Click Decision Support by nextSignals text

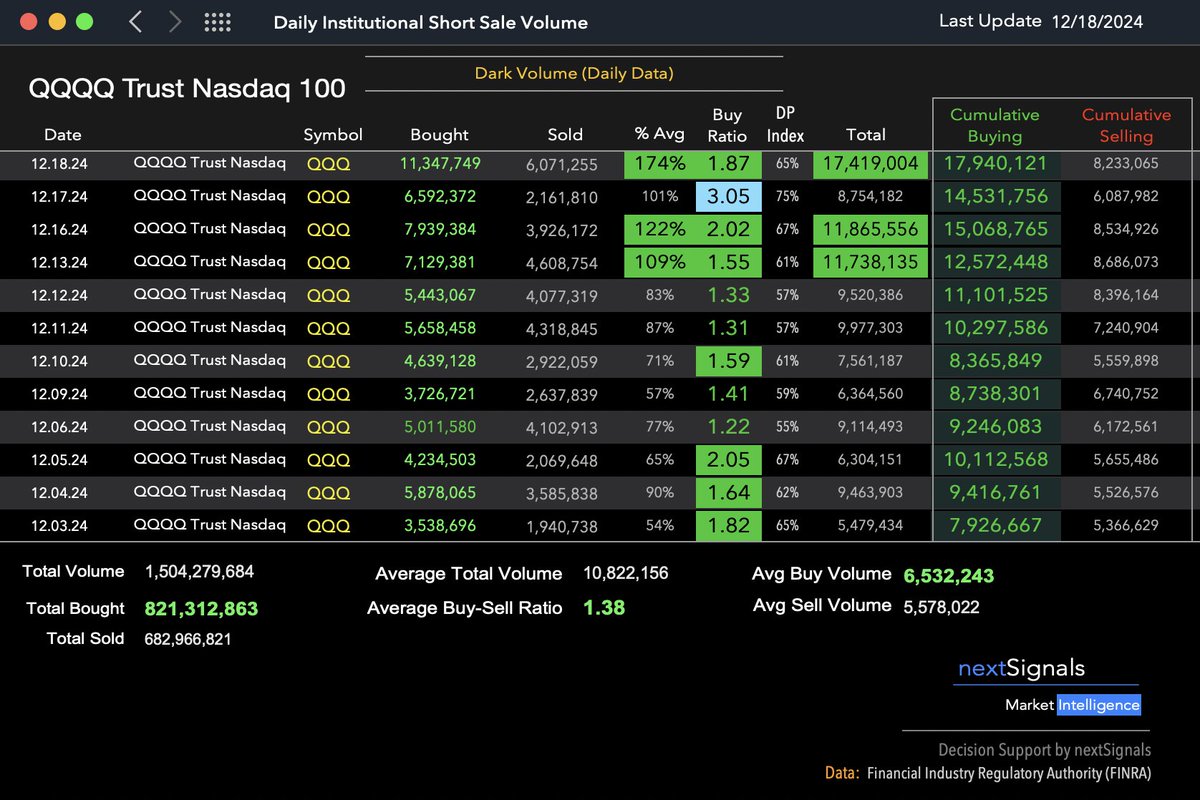[x=1044, y=749]
